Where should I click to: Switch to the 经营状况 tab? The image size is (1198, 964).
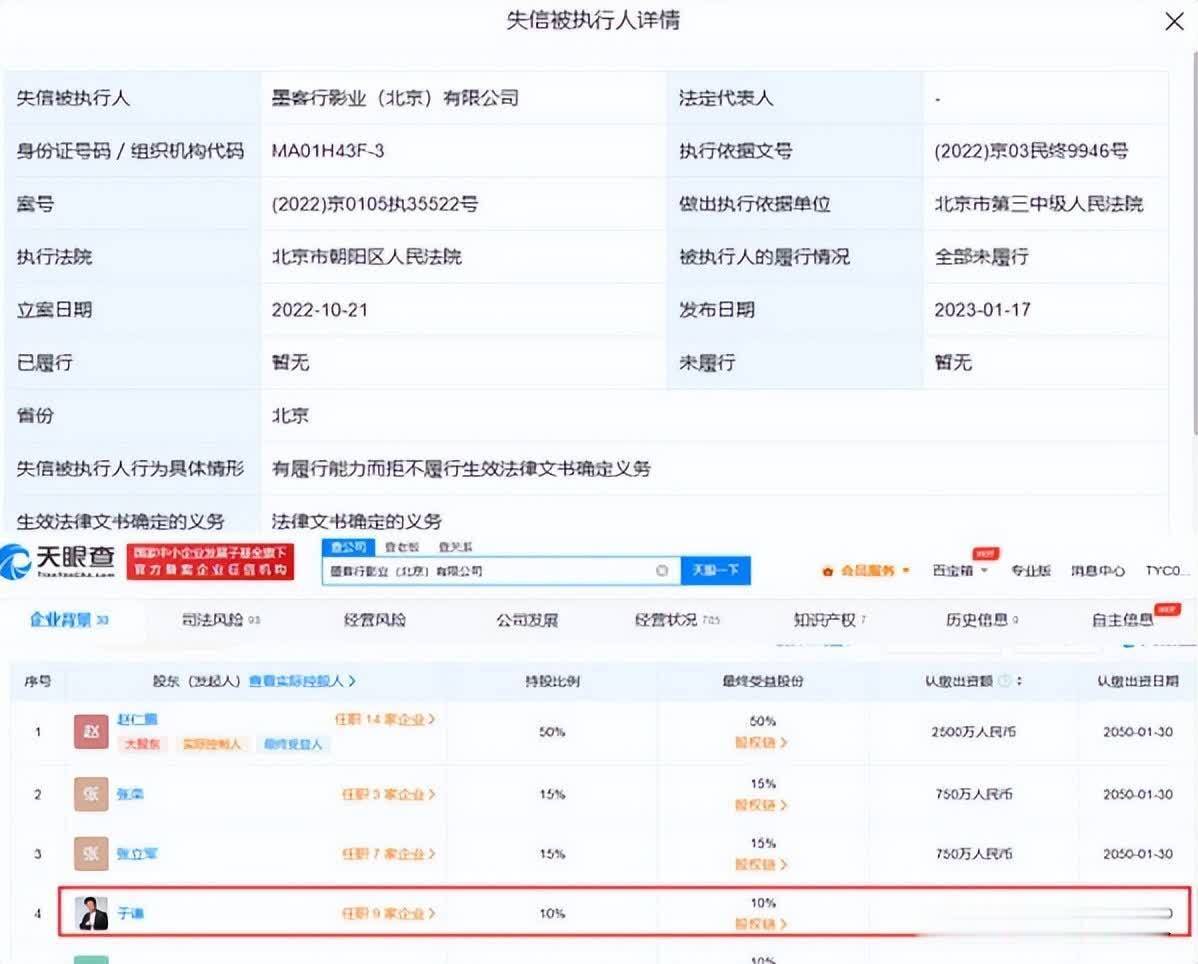click(x=677, y=619)
